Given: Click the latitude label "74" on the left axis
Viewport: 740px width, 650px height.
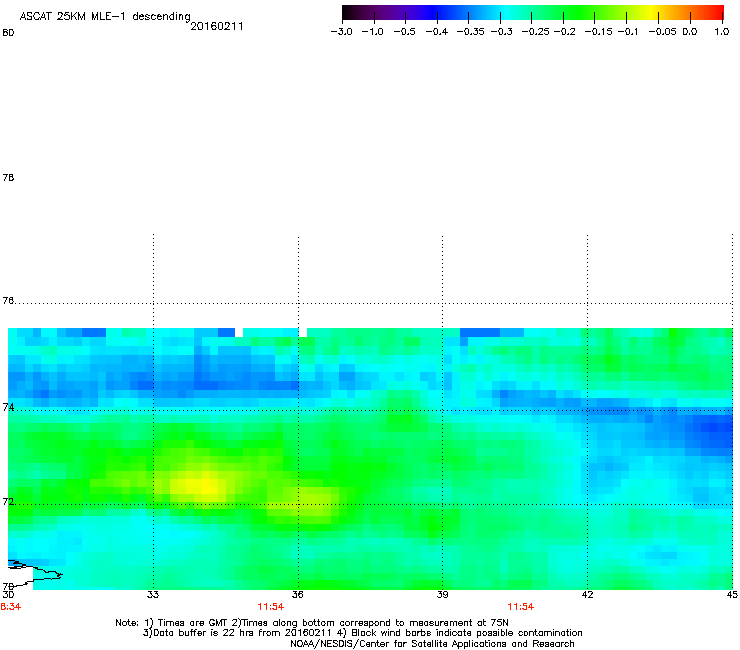Looking at the screenshot, I should (x=8, y=407).
